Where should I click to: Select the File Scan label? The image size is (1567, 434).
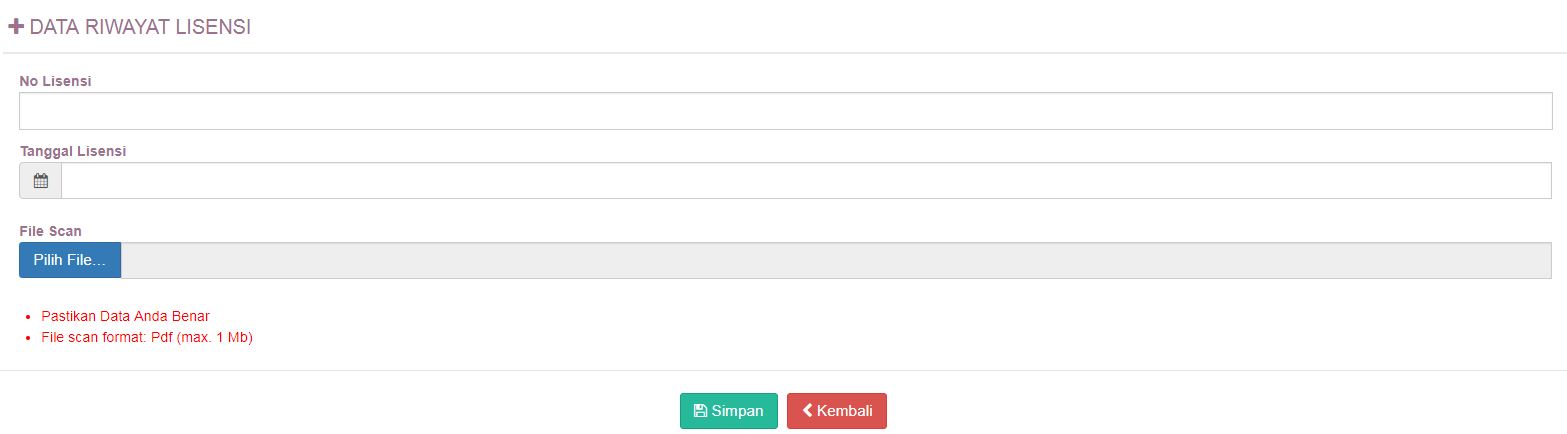(x=51, y=231)
